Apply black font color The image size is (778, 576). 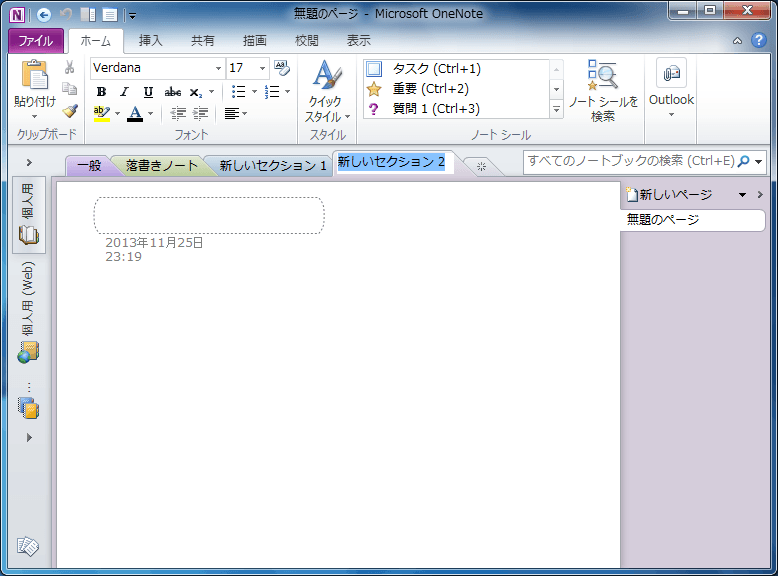135,114
